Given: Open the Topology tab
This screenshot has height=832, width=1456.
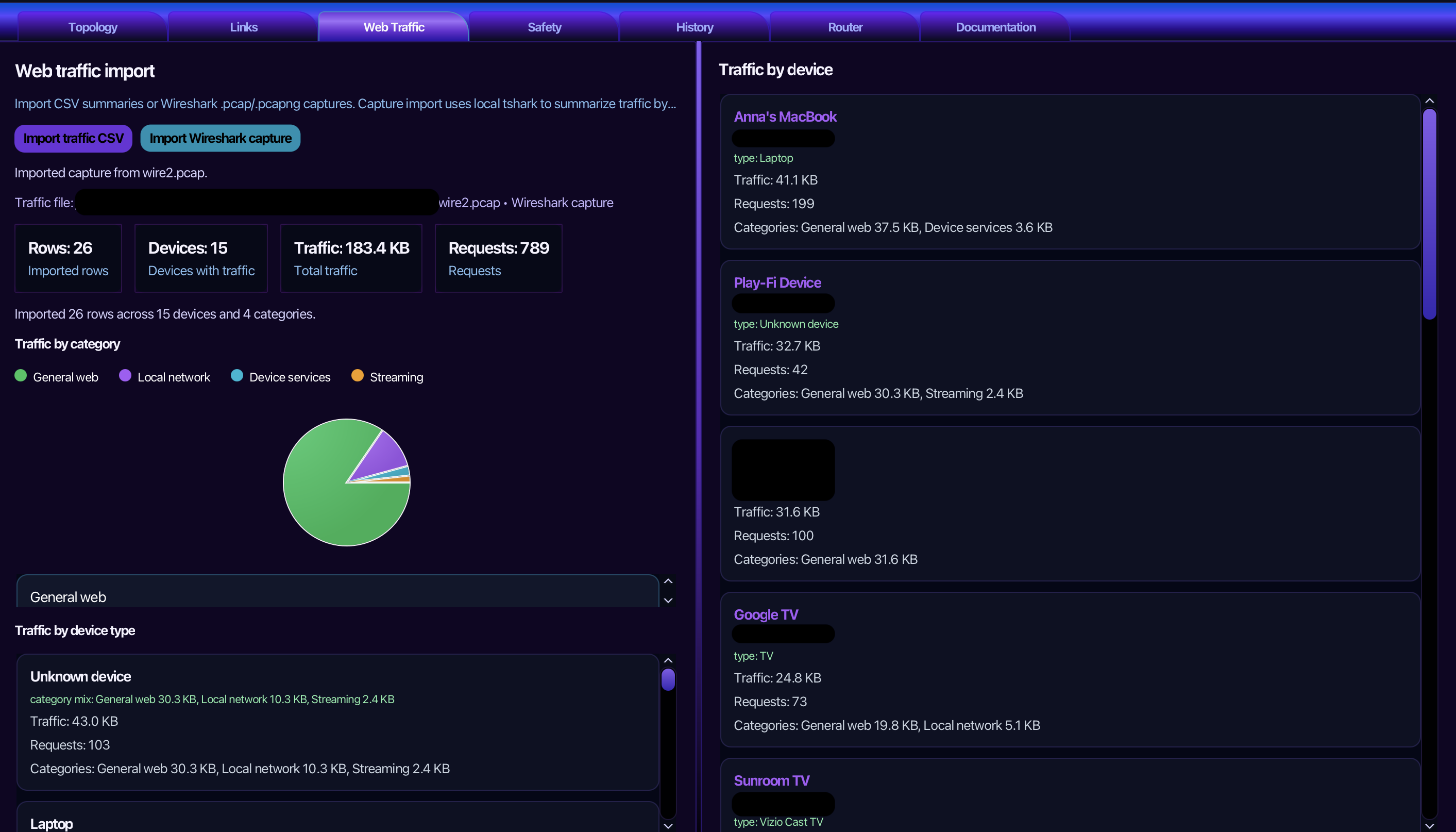Looking at the screenshot, I should 93,27.
